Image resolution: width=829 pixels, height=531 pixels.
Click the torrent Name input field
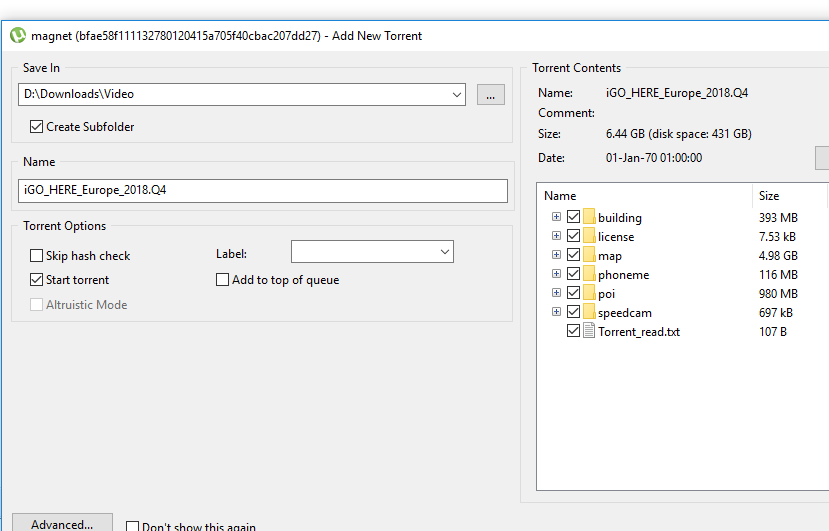(263, 190)
